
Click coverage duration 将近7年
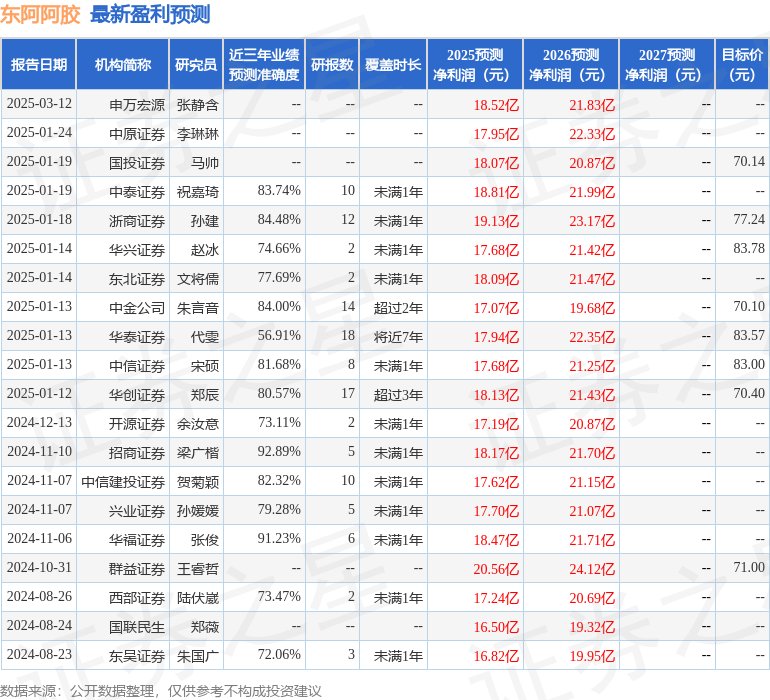[x=398, y=336]
